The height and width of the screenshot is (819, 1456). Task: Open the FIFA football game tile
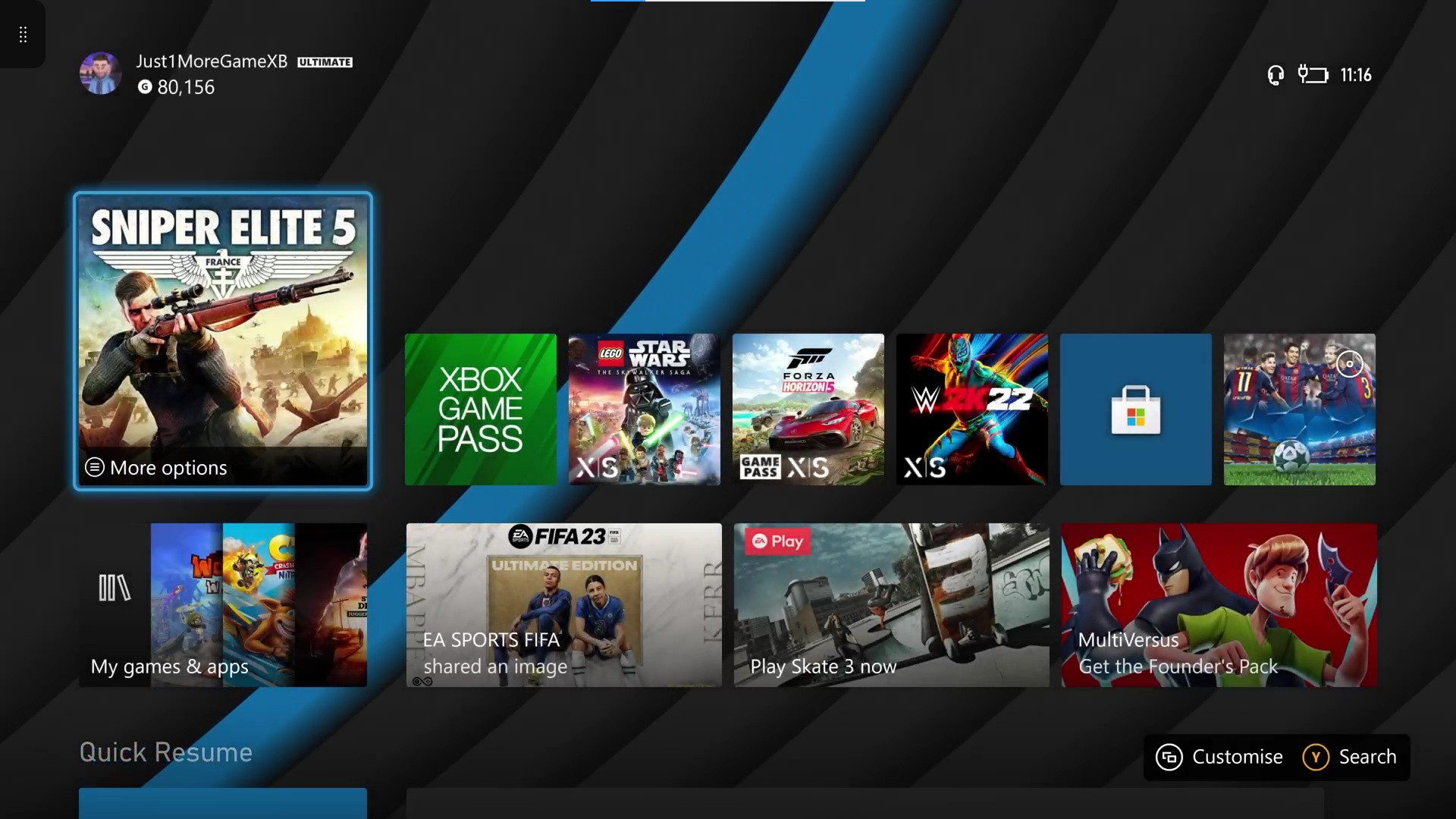tap(1299, 409)
